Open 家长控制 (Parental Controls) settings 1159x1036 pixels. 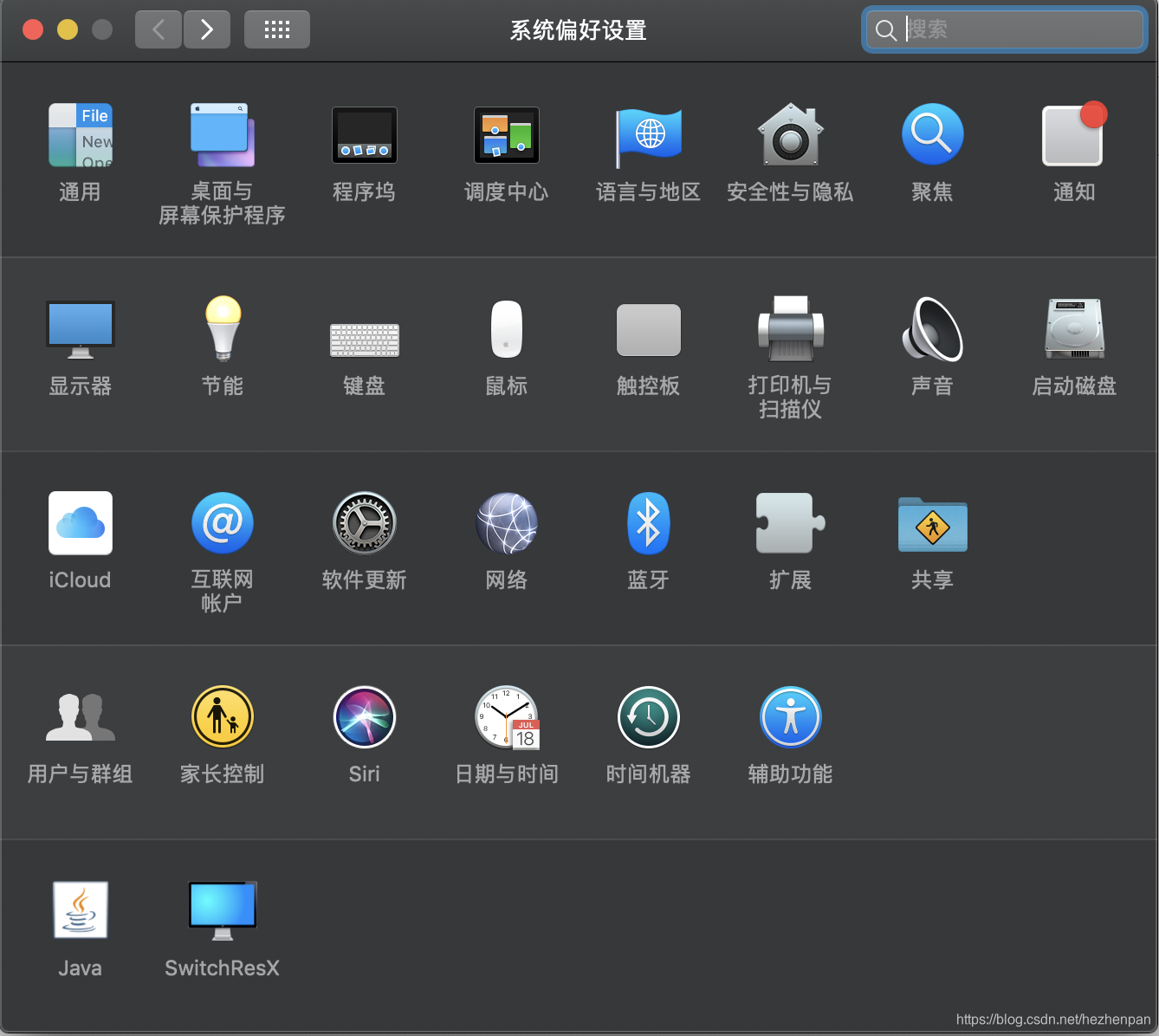(223, 717)
